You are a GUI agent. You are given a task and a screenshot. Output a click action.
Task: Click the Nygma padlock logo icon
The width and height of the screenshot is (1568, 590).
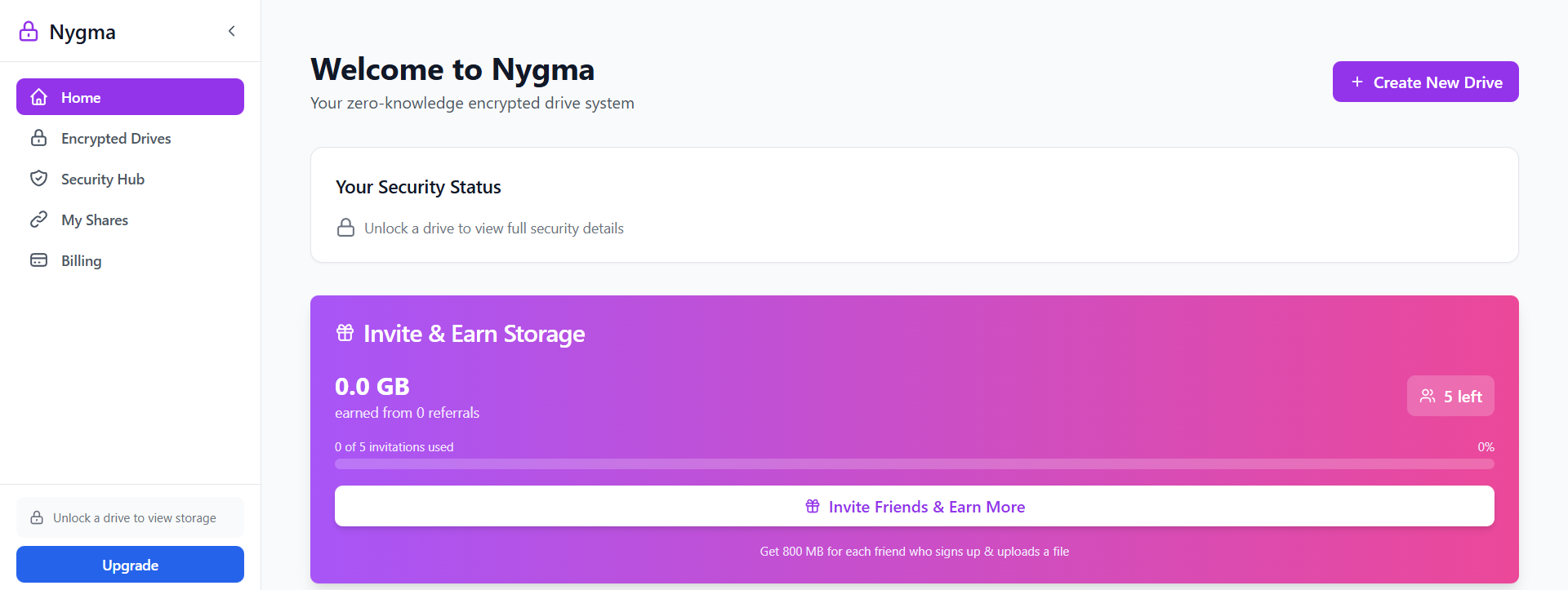point(29,31)
